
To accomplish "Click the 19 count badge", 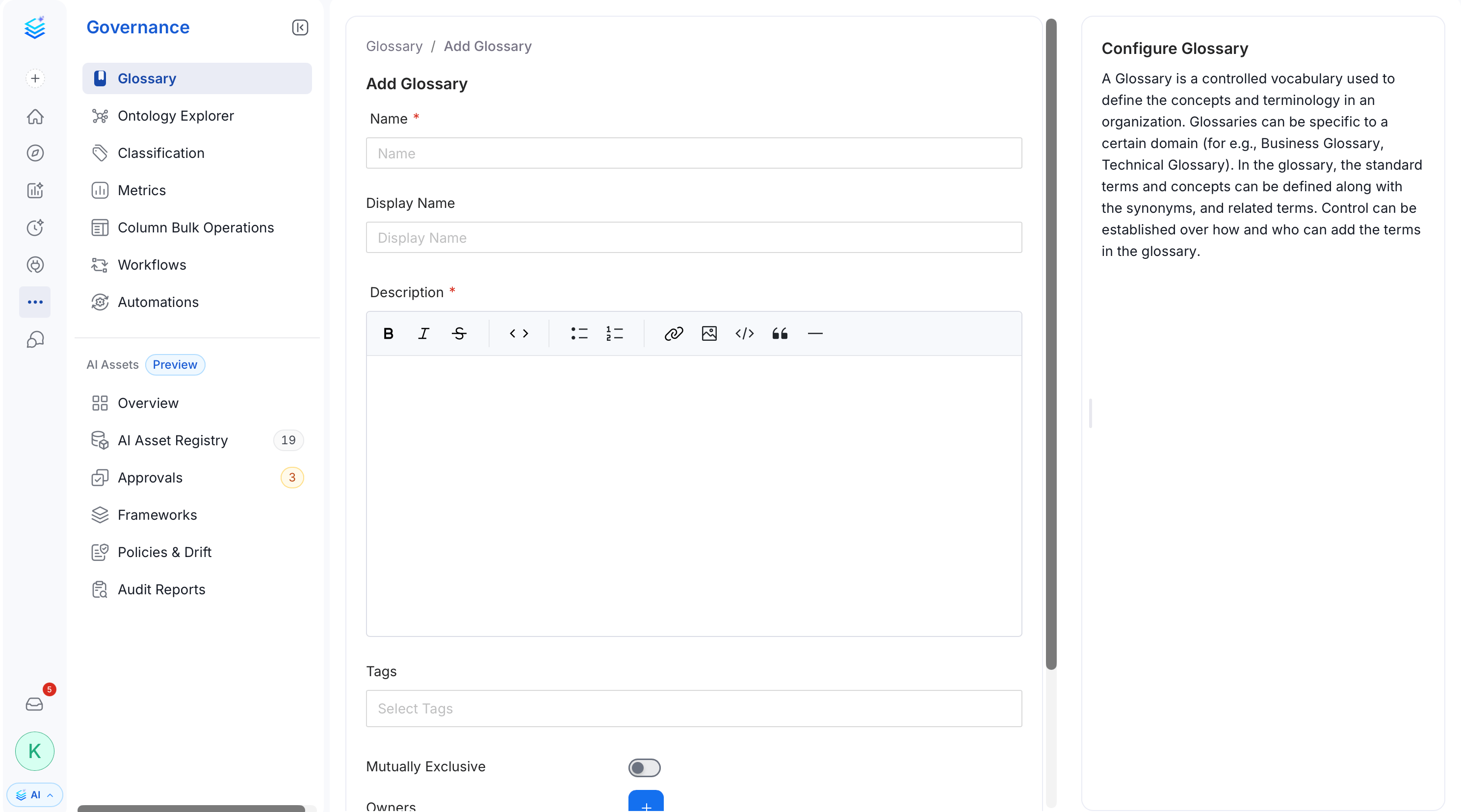I will point(288,440).
